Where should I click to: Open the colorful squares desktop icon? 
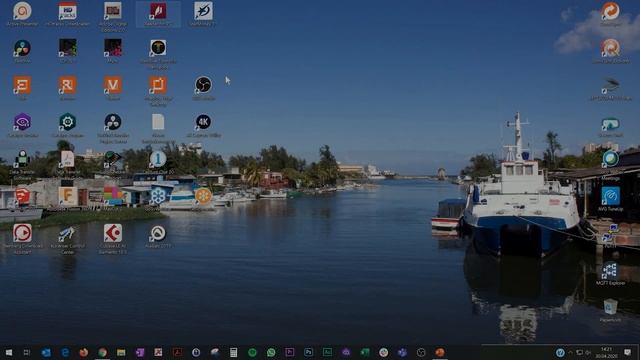113,197
